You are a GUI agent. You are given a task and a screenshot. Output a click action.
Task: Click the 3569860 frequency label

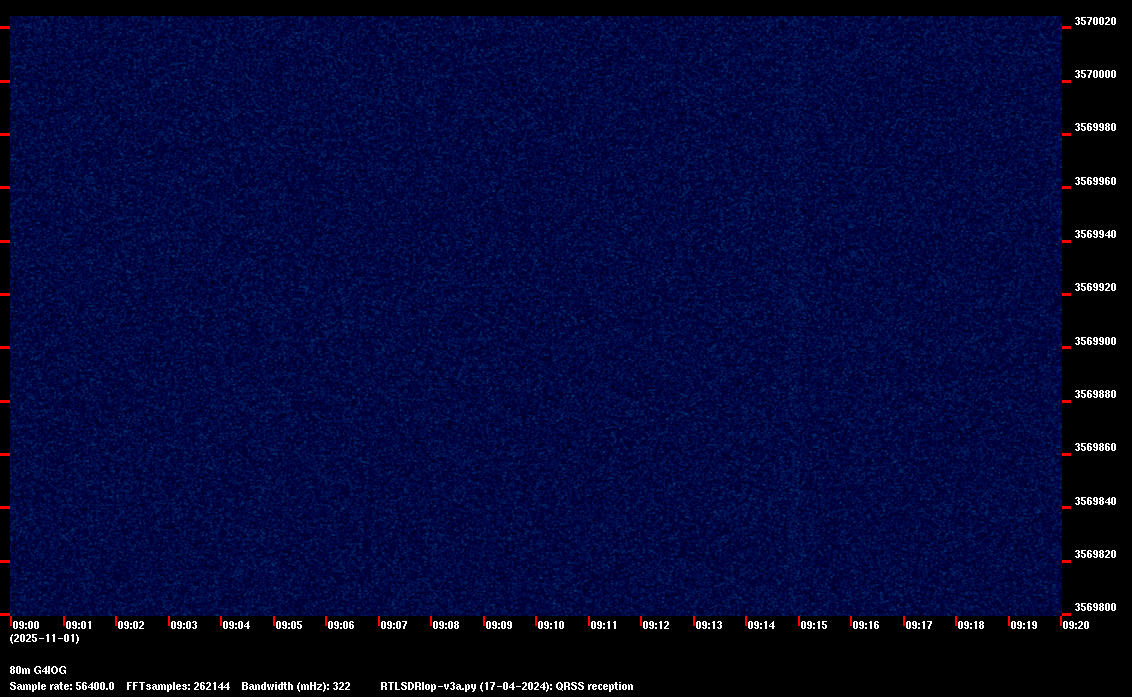[1095, 448]
